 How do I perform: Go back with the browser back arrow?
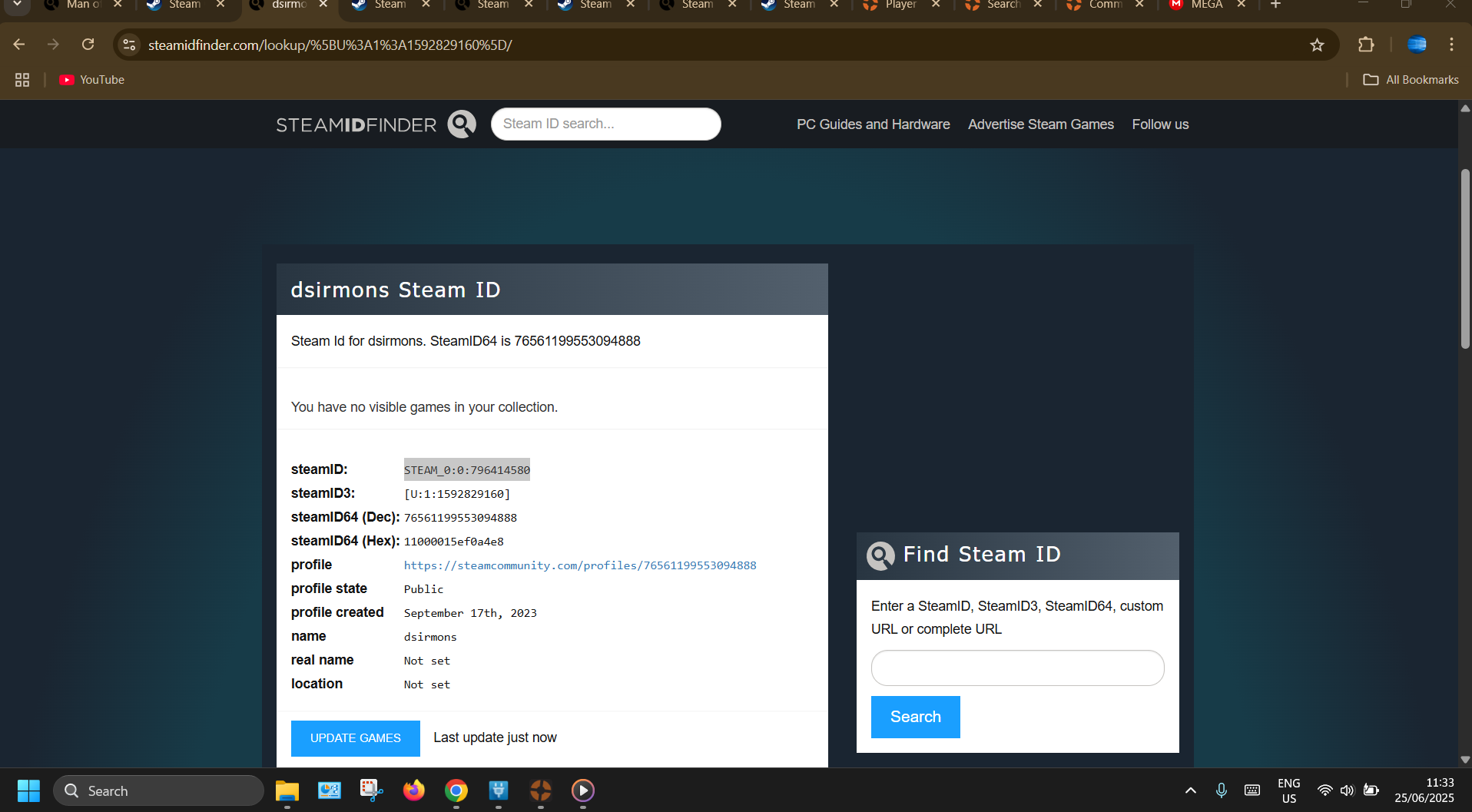(x=19, y=45)
